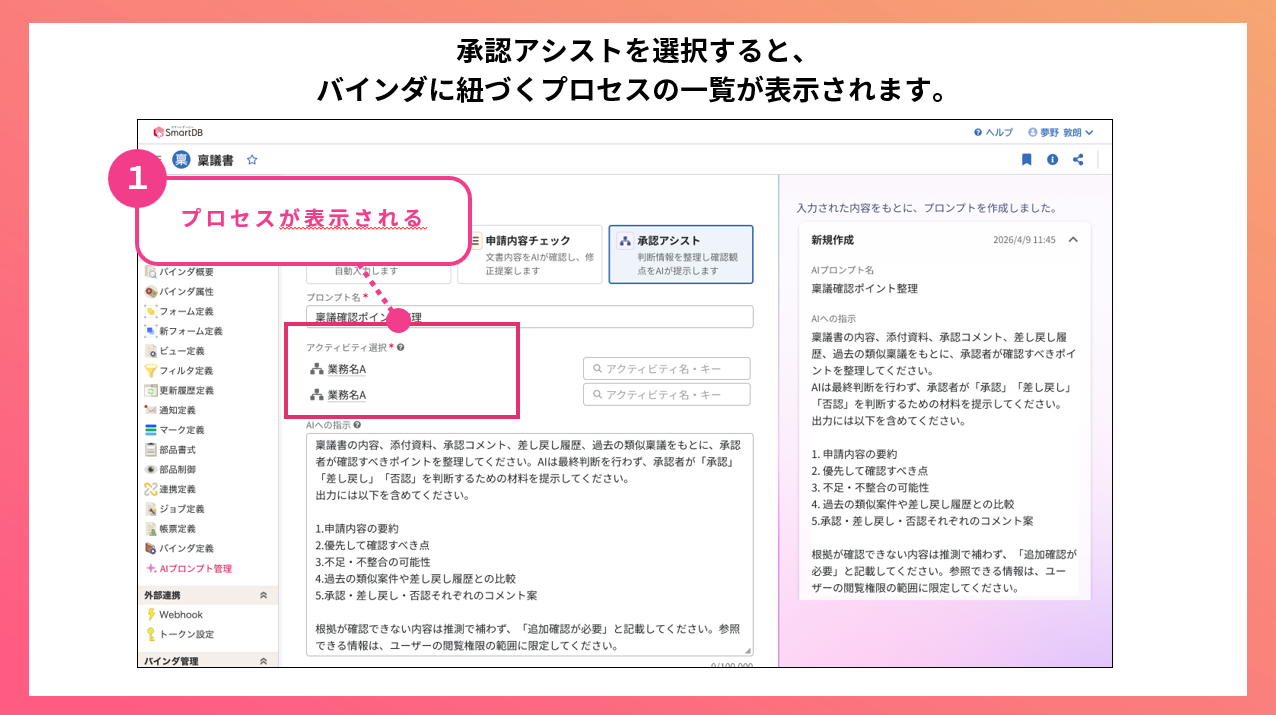Open バインダ概要 in the sidebar
The width and height of the screenshot is (1276, 715).
point(179,272)
